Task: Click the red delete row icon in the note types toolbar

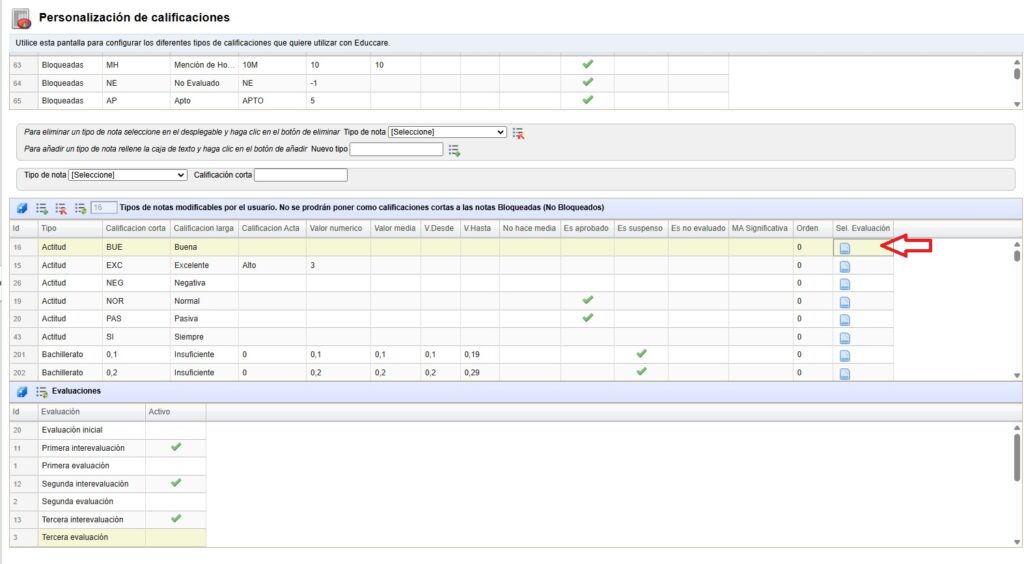Action: click(x=61, y=208)
